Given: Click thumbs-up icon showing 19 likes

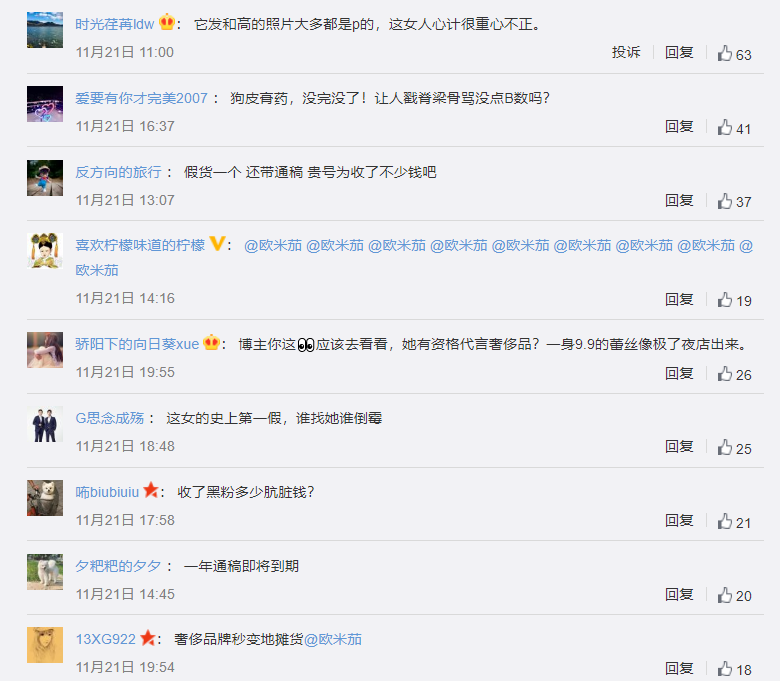Looking at the screenshot, I should (x=725, y=300).
